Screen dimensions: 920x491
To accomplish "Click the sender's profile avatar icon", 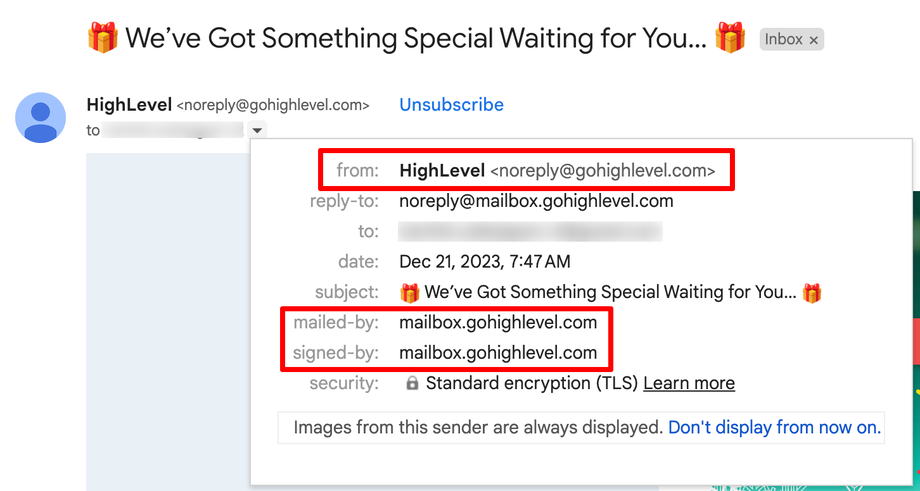I will pyautogui.click(x=41, y=117).
